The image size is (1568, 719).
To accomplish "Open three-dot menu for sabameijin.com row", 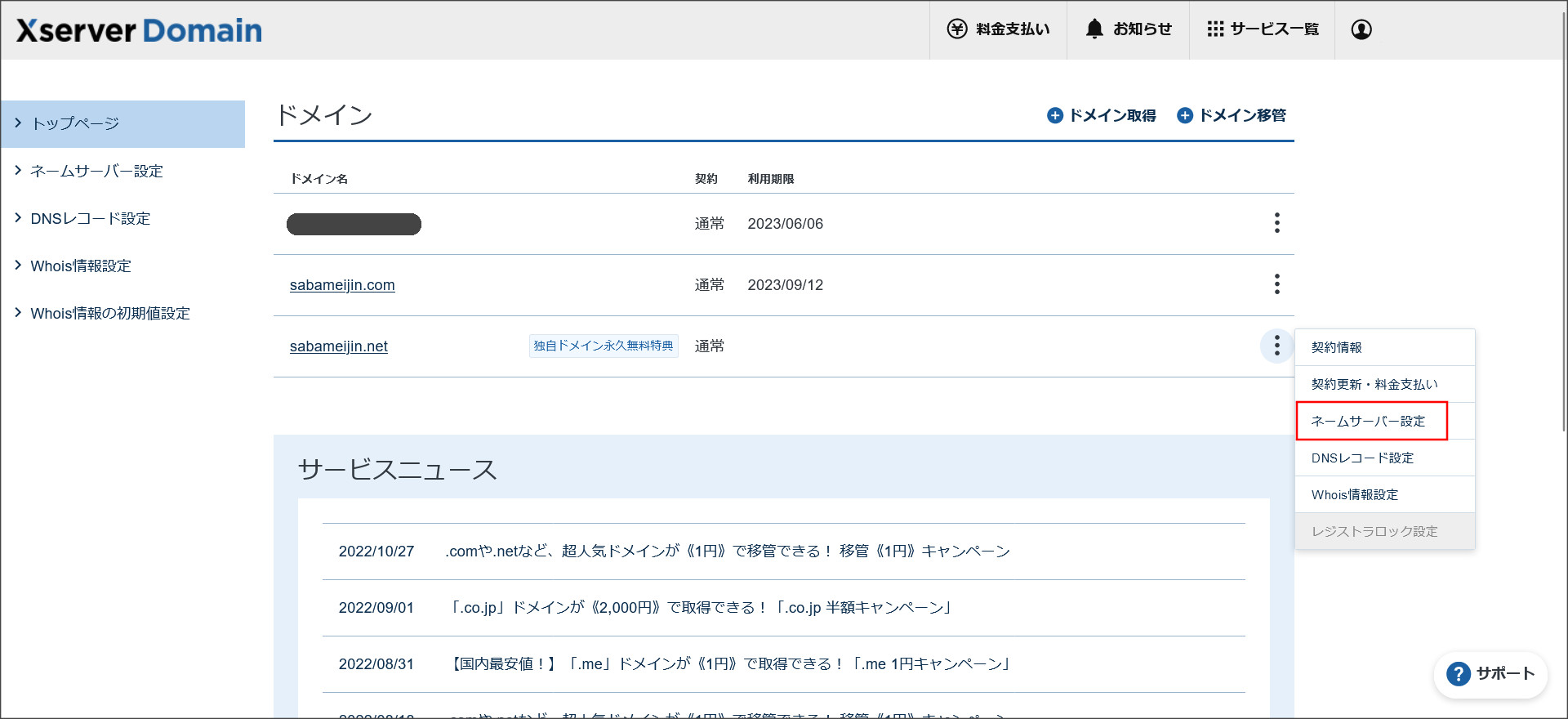I will tap(1276, 284).
